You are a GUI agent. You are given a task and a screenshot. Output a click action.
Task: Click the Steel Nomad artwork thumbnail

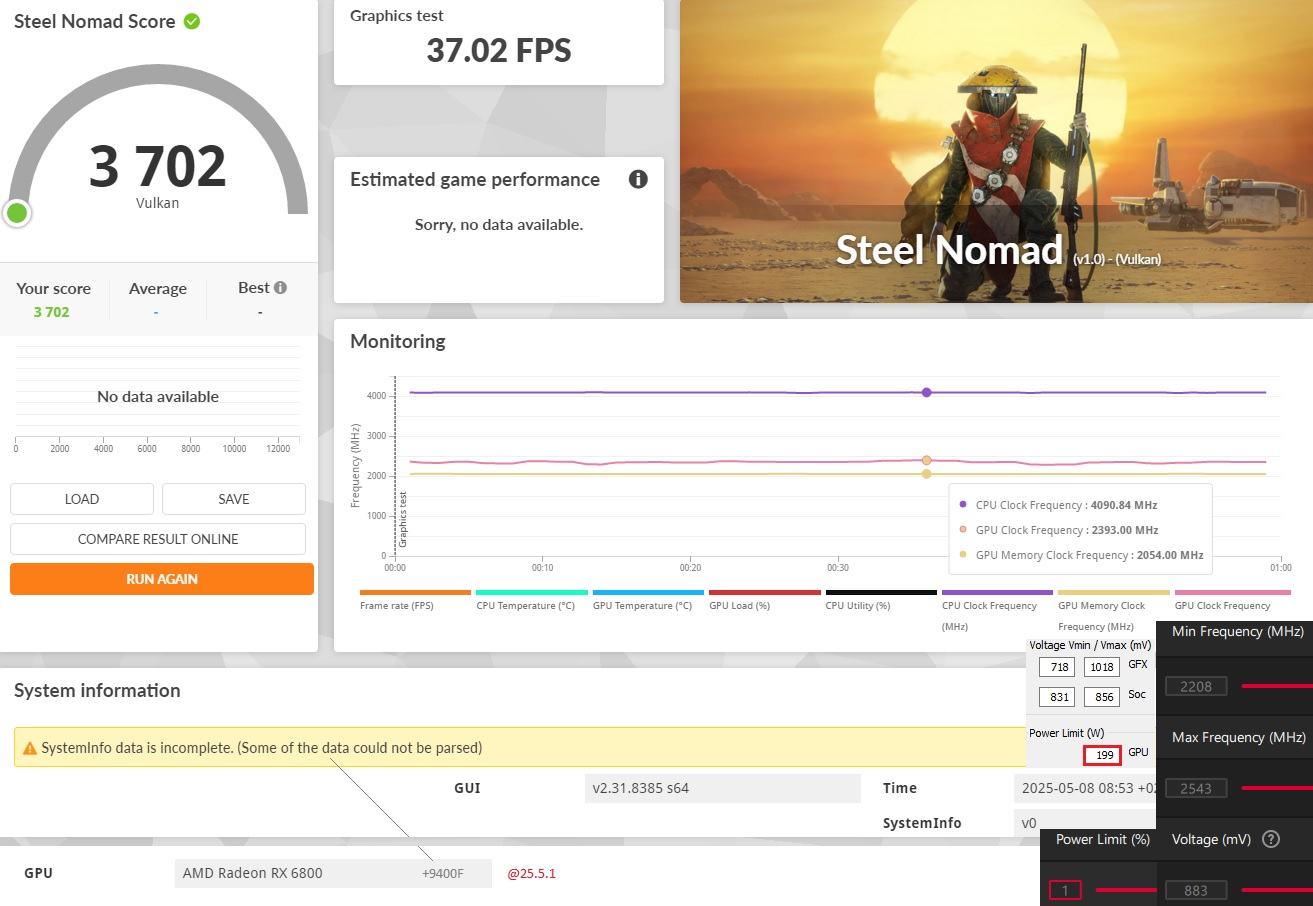pyautogui.click(x=996, y=151)
